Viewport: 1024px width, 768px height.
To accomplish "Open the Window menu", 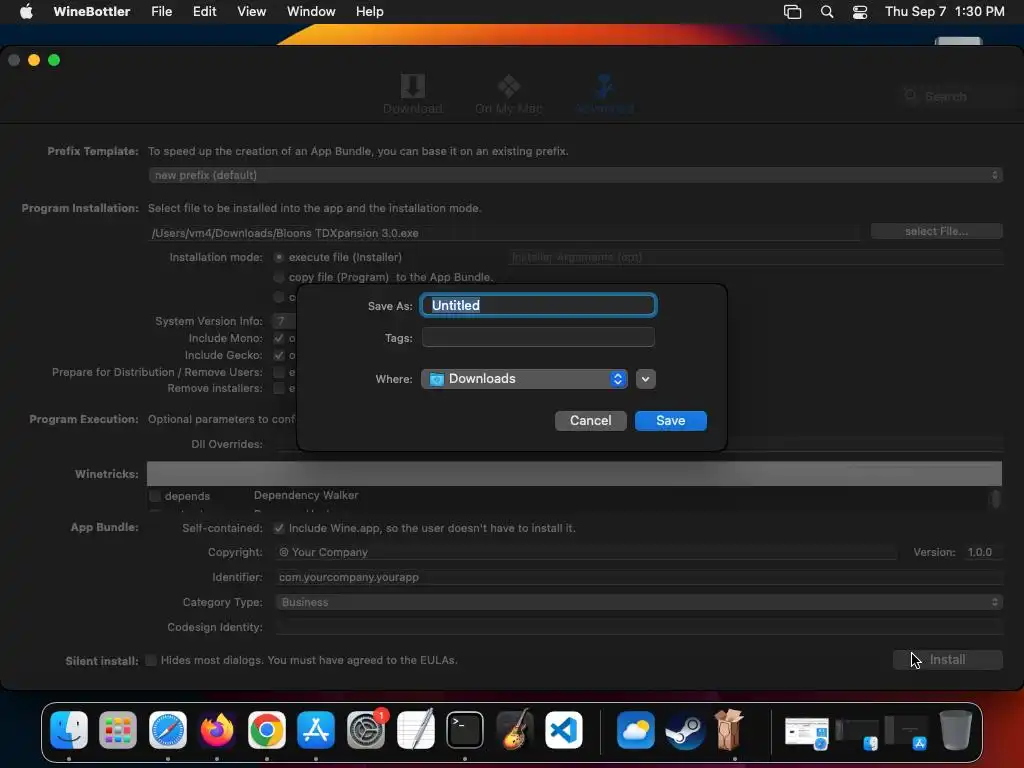I will [311, 11].
